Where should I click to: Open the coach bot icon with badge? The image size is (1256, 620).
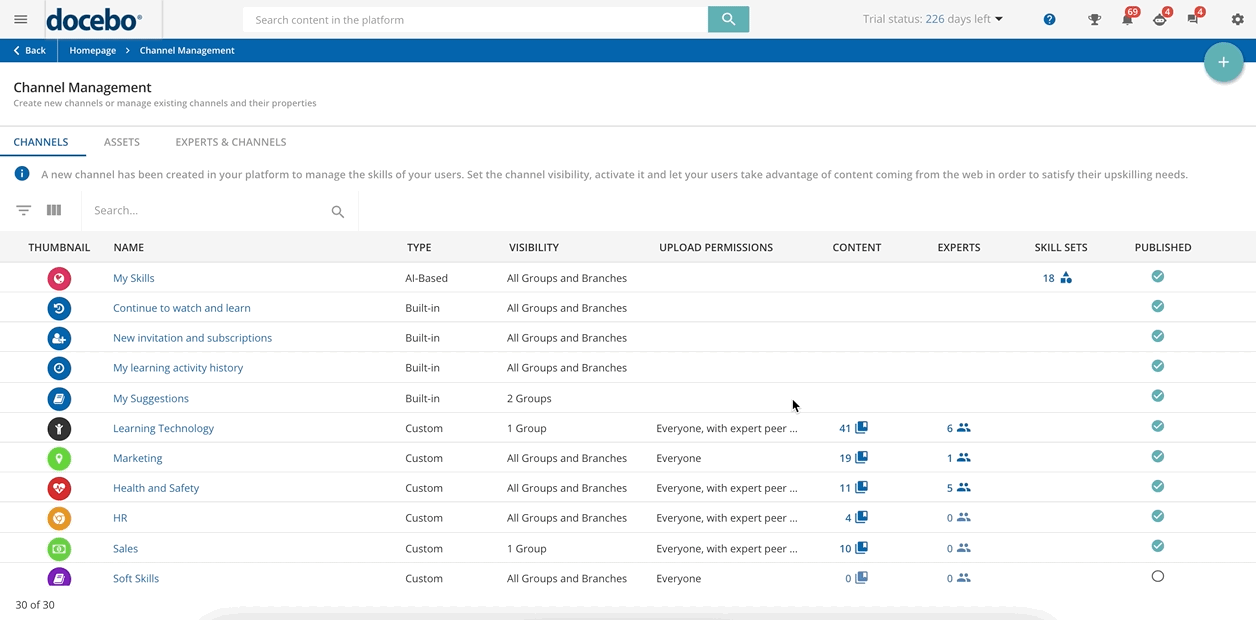pyautogui.click(x=1160, y=19)
